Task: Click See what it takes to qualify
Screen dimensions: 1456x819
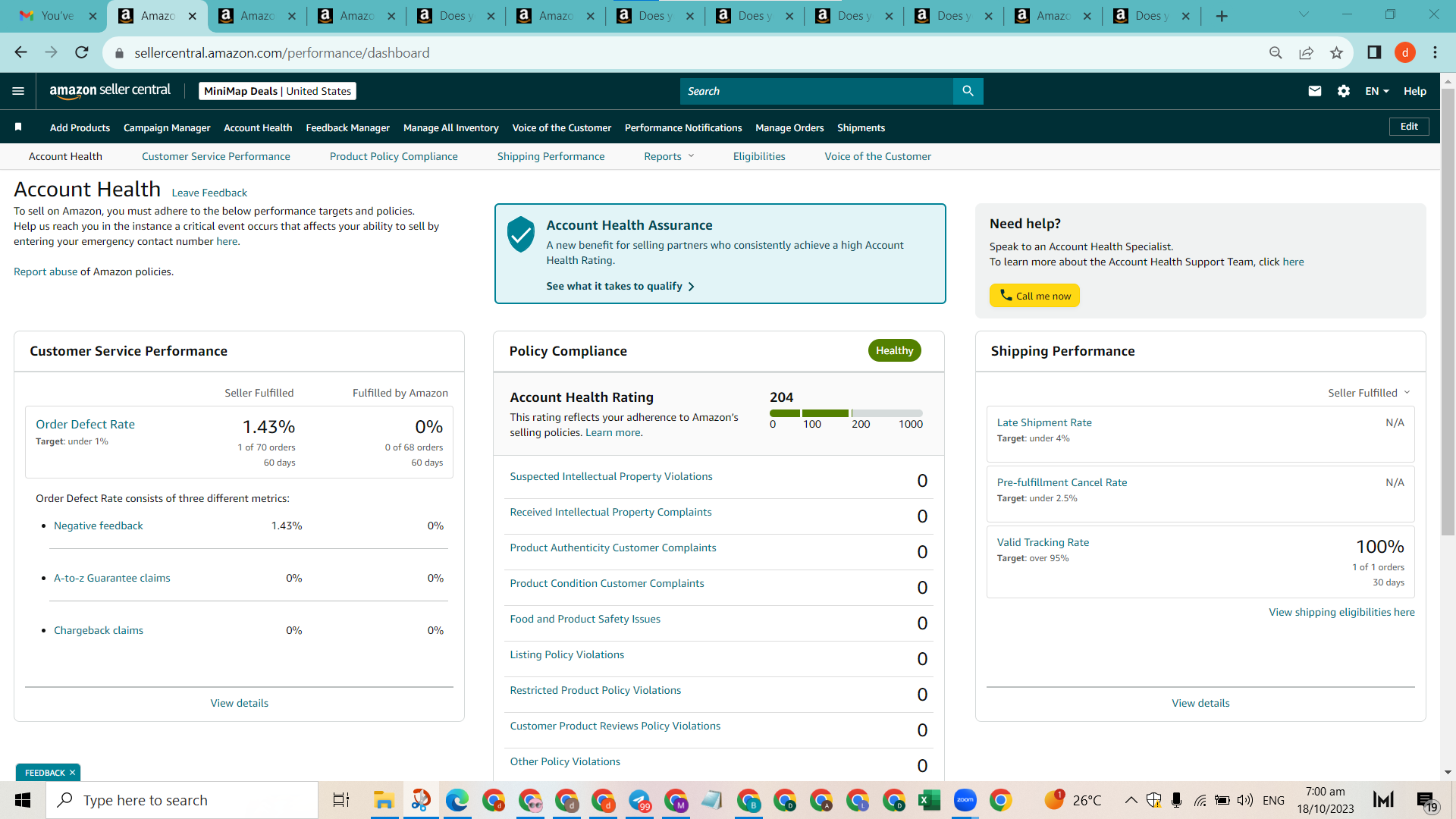Action: coord(620,286)
